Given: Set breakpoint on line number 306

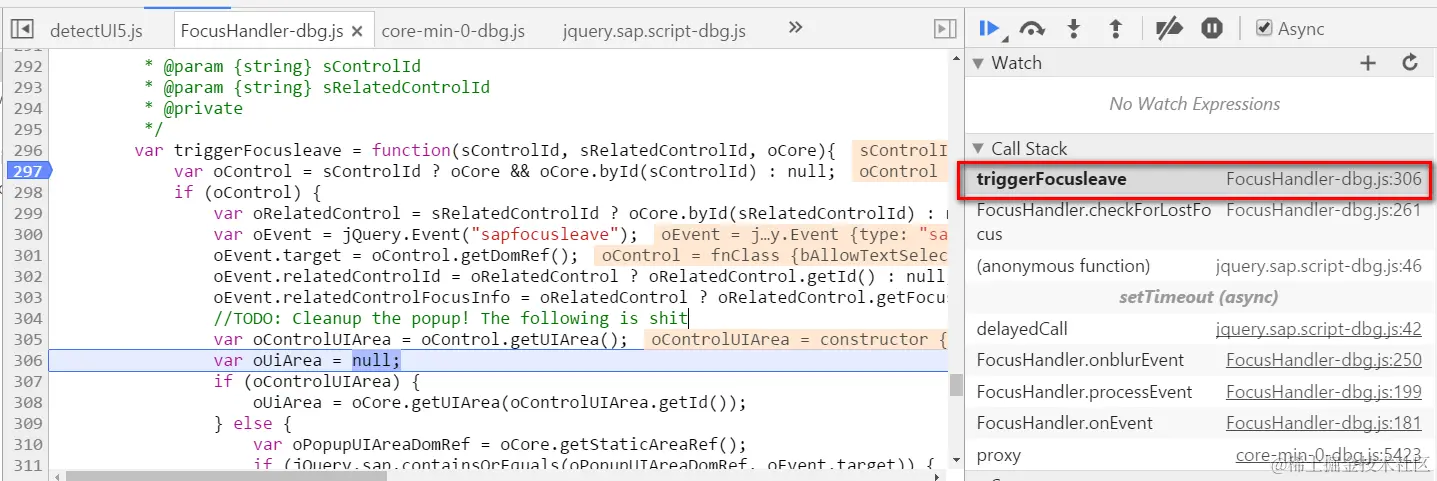Looking at the screenshot, I should [x=28, y=360].
